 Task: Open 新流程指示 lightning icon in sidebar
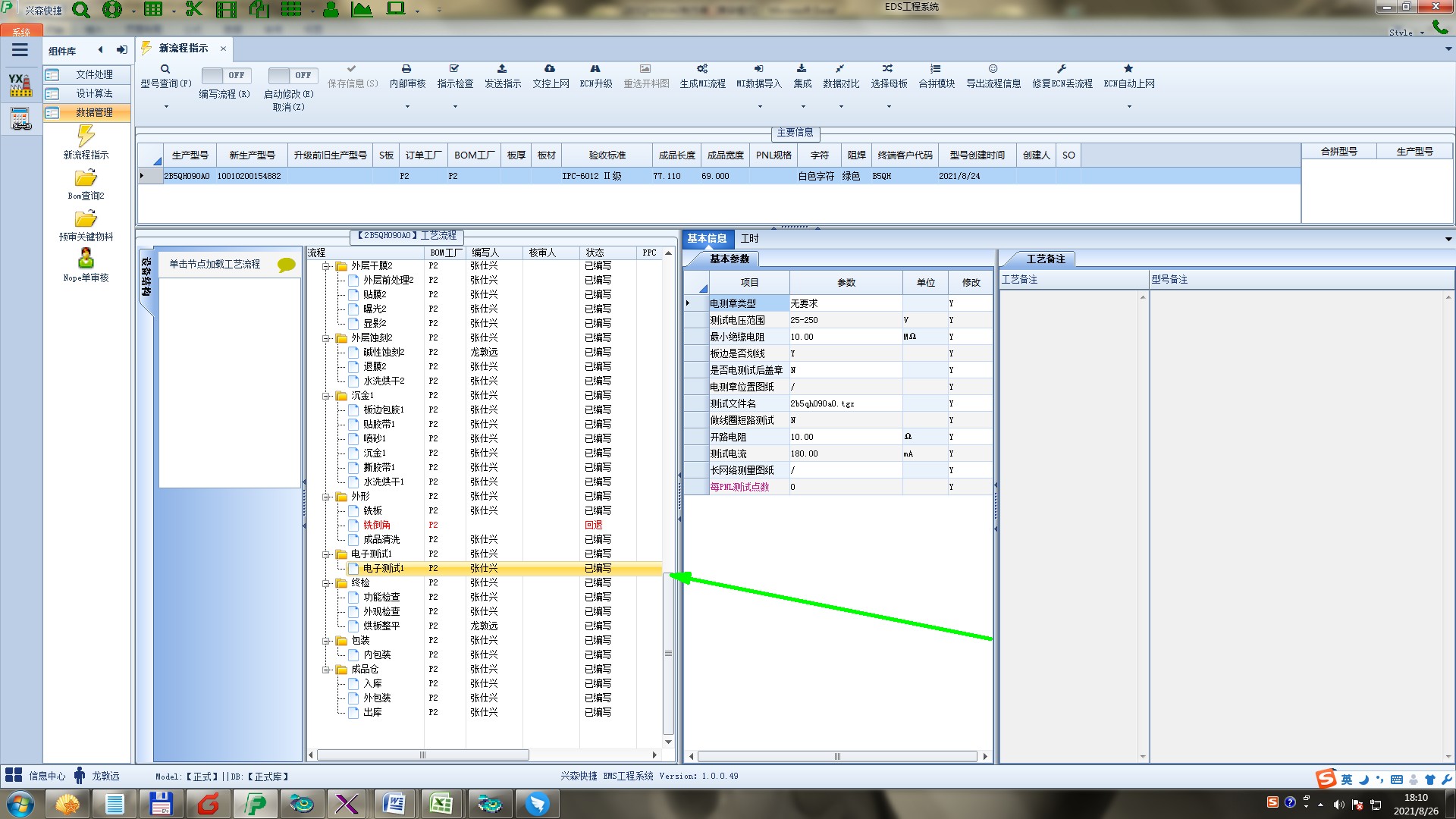coord(86,136)
